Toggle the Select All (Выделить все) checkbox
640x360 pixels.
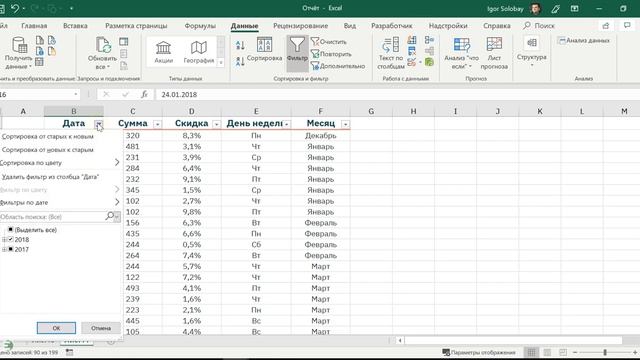tap(11, 230)
